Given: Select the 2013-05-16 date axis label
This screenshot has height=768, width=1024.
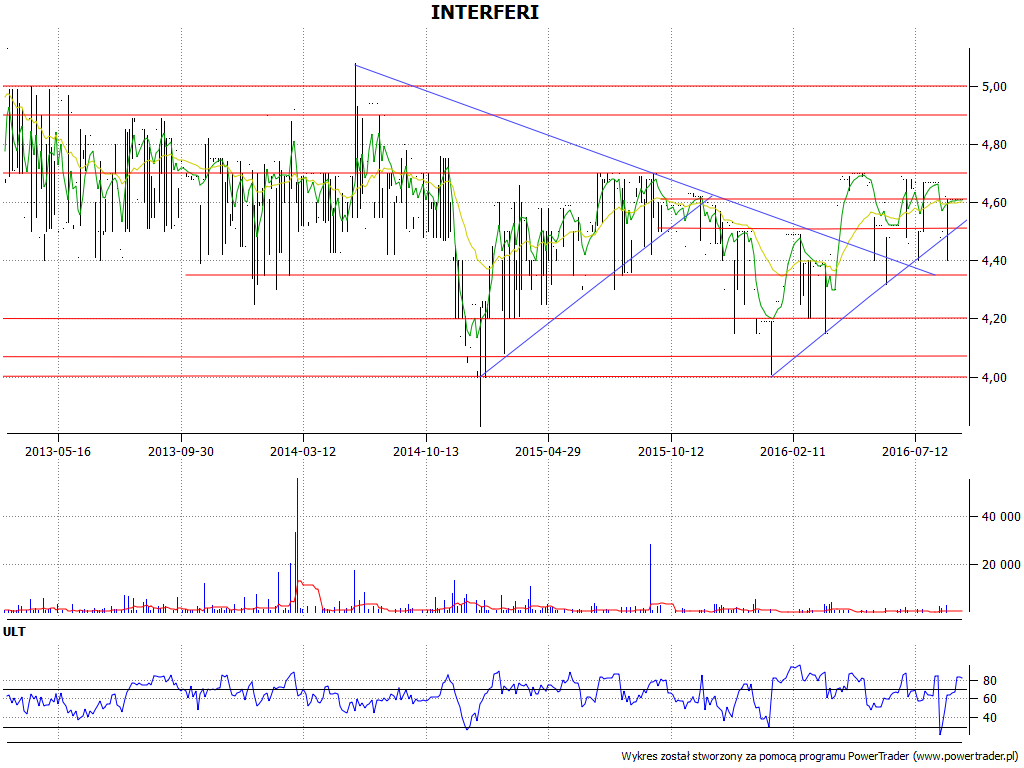Looking at the screenshot, I should 57,451.
